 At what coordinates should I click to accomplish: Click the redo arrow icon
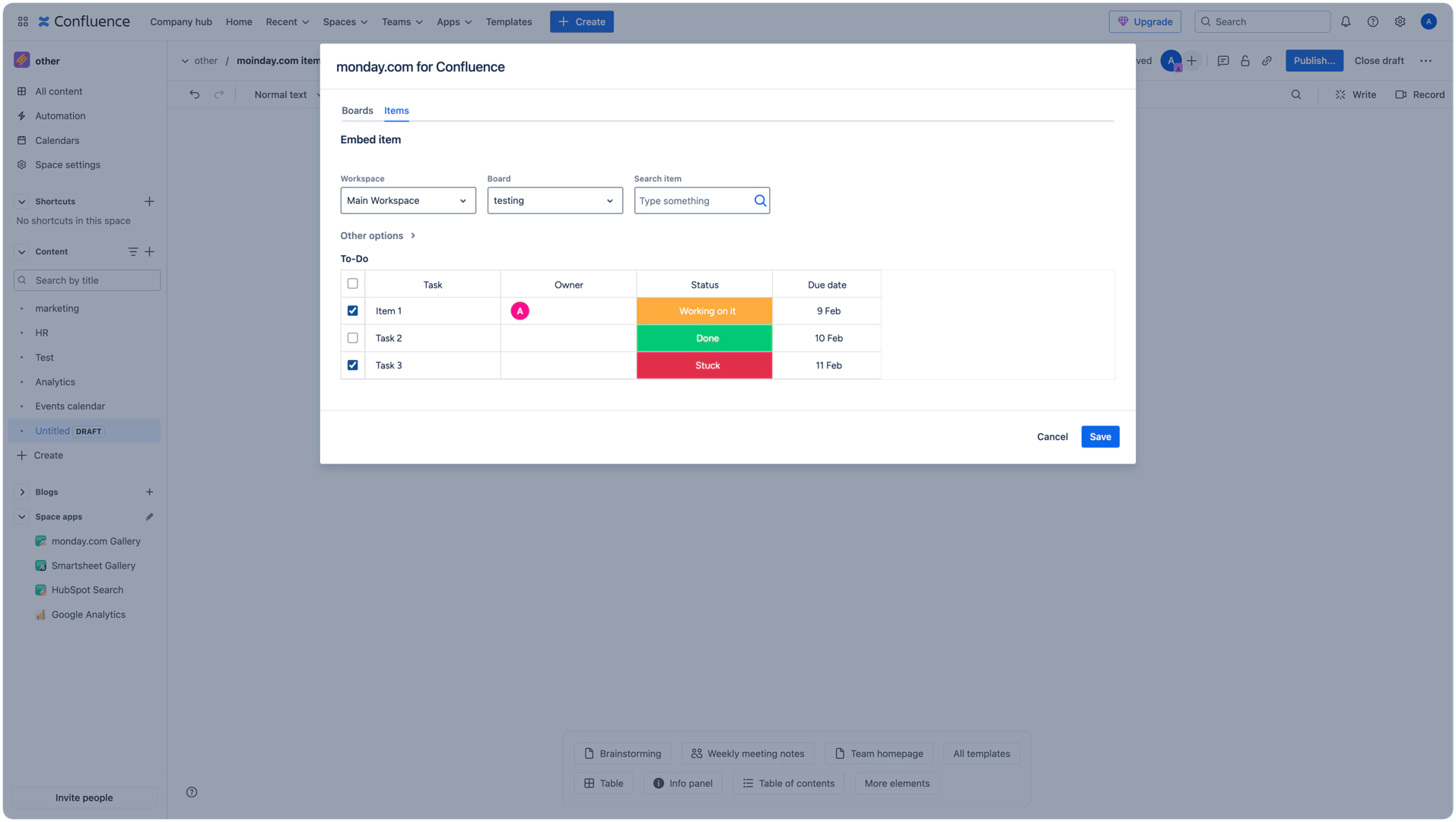[219, 94]
